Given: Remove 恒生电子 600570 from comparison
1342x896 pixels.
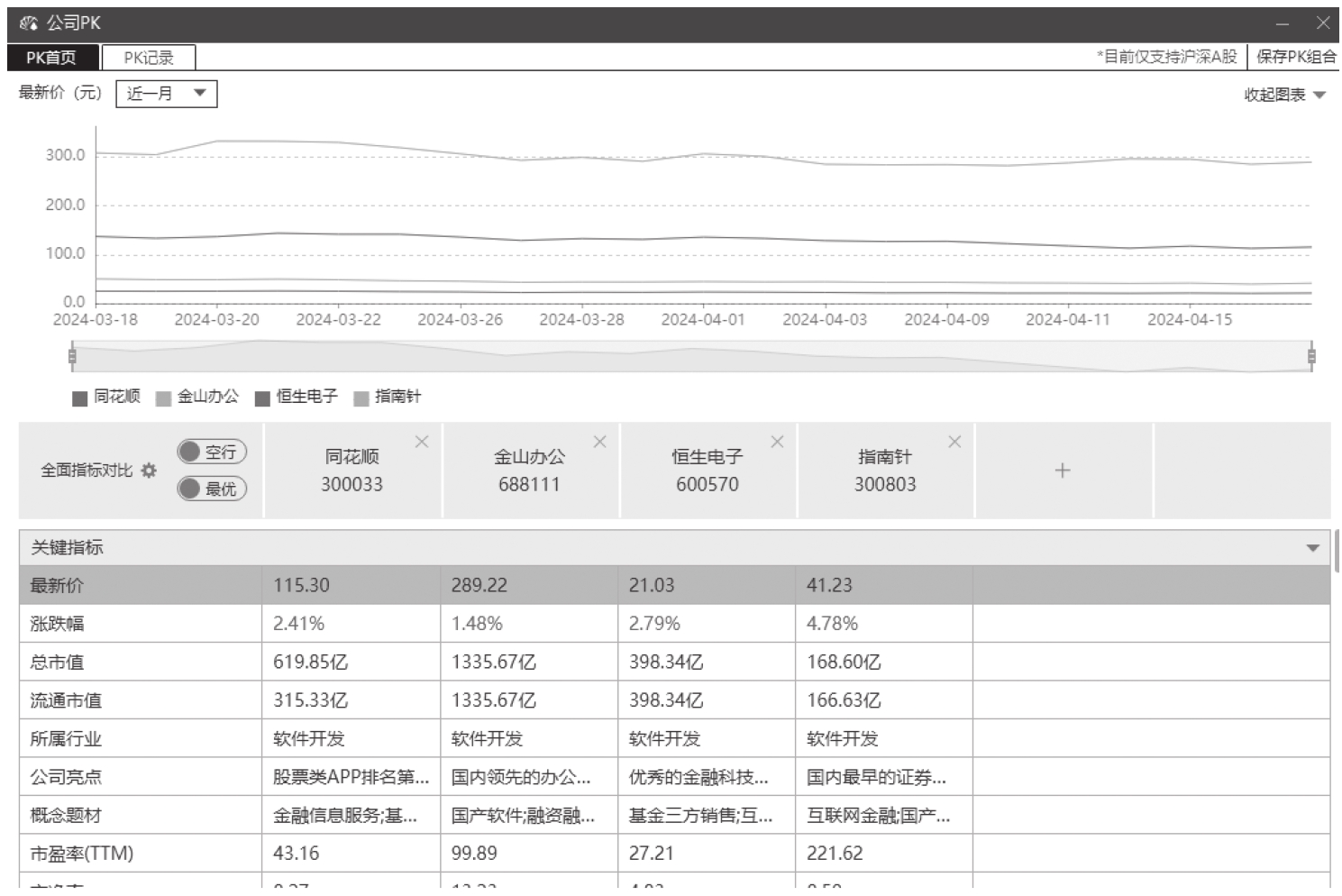Looking at the screenshot, I should (x=777, y=442).
